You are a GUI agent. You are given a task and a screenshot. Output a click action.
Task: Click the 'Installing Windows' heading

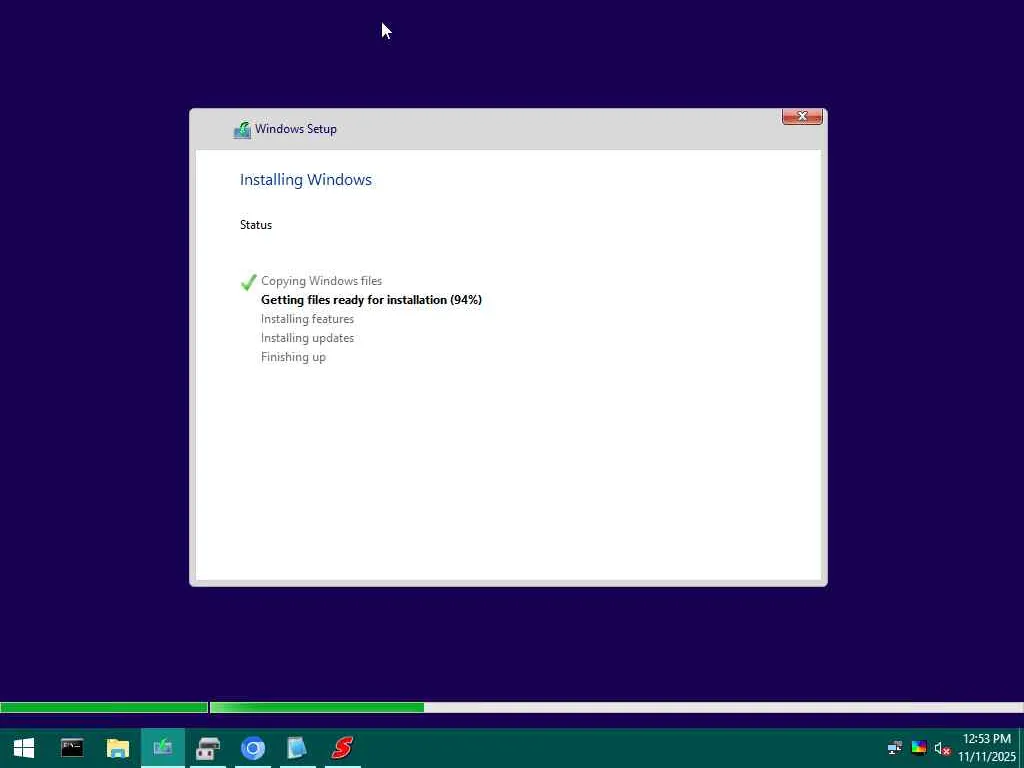306,180
